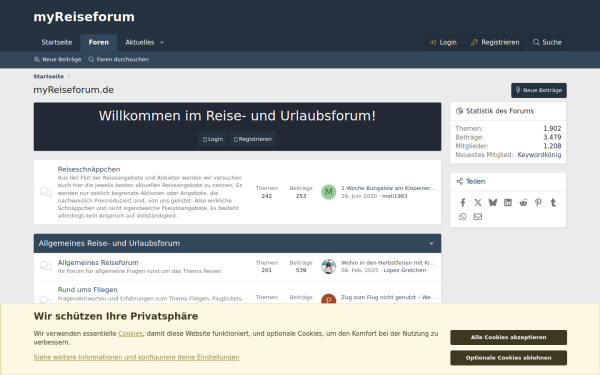Go to the Startseite tab
This screenshot has height=375, width=600.
57,42
